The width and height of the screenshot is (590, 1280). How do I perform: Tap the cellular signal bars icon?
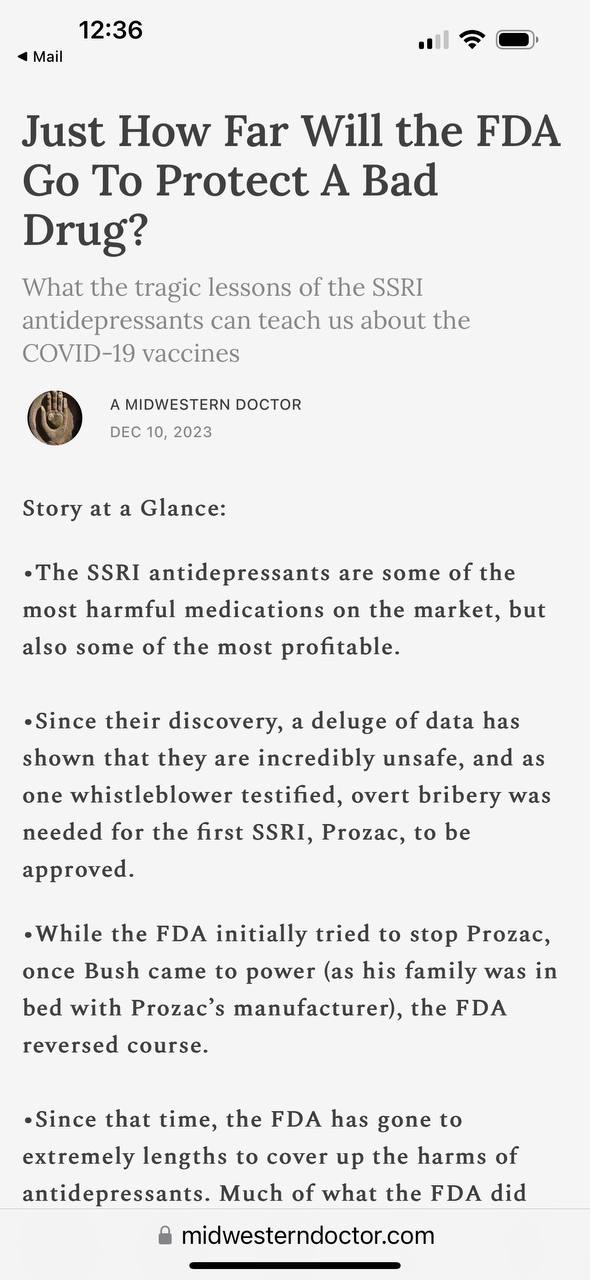(x=433, y=40)
